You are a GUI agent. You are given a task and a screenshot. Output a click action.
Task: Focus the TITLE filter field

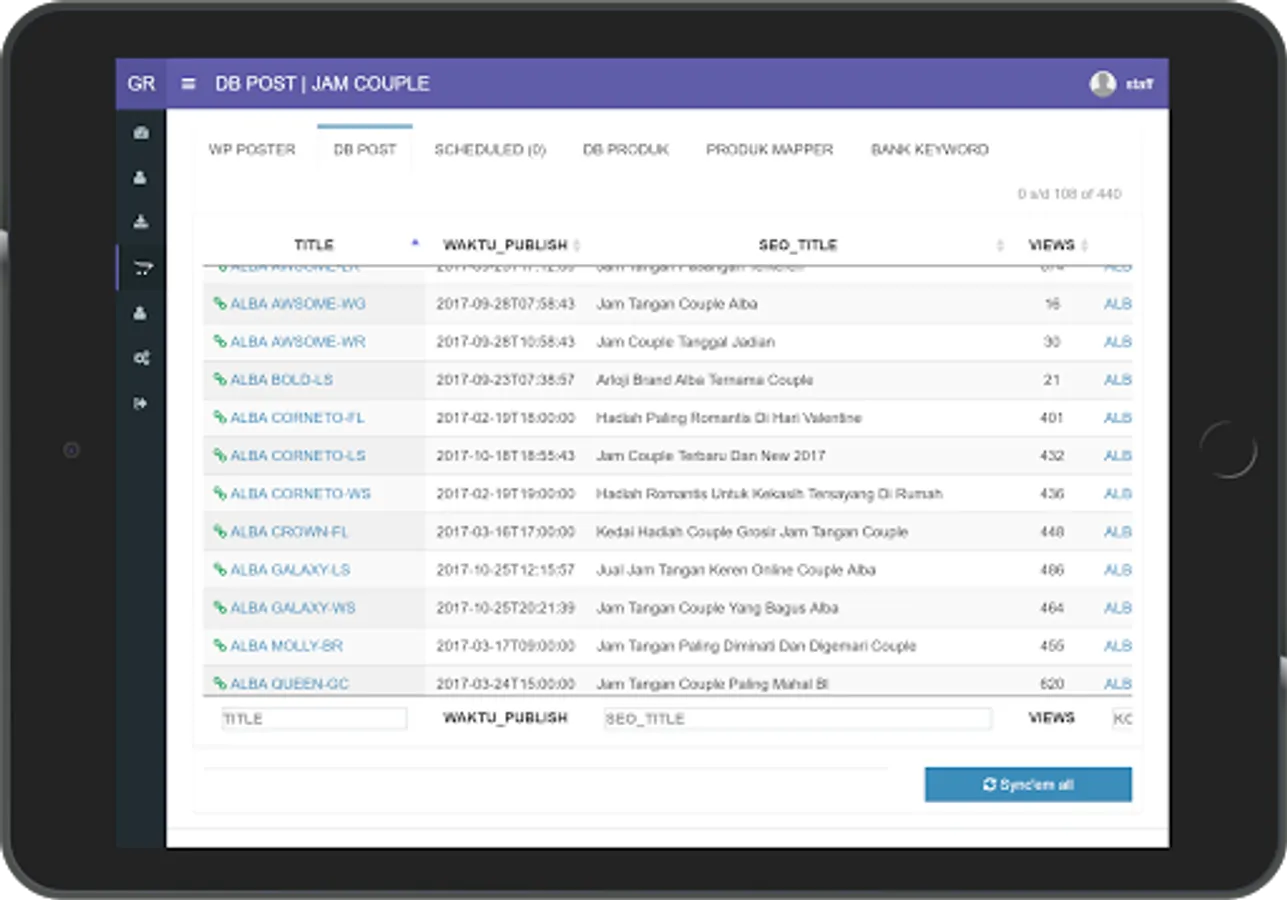(314, 718)
